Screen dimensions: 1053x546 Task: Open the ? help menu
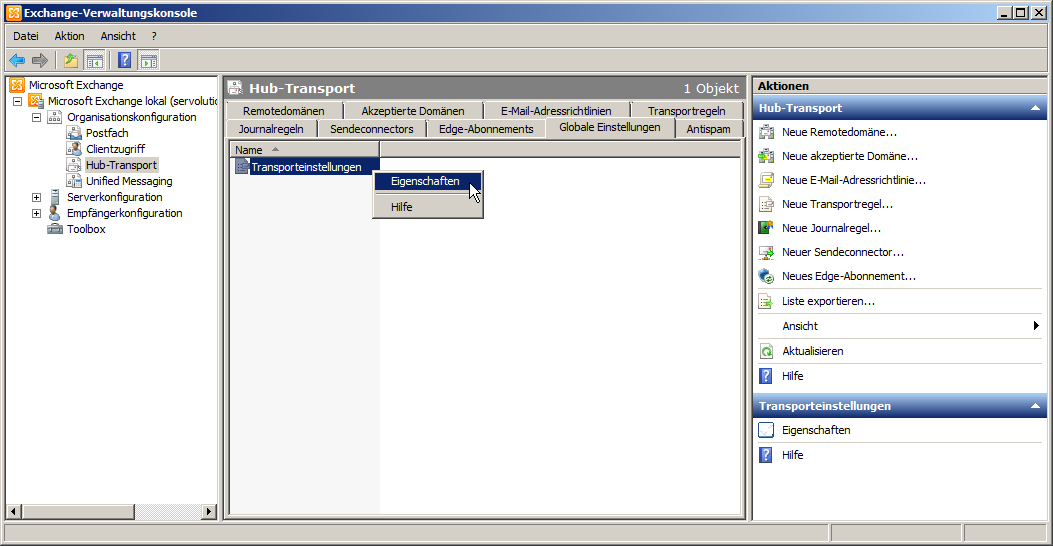(154, 36)
